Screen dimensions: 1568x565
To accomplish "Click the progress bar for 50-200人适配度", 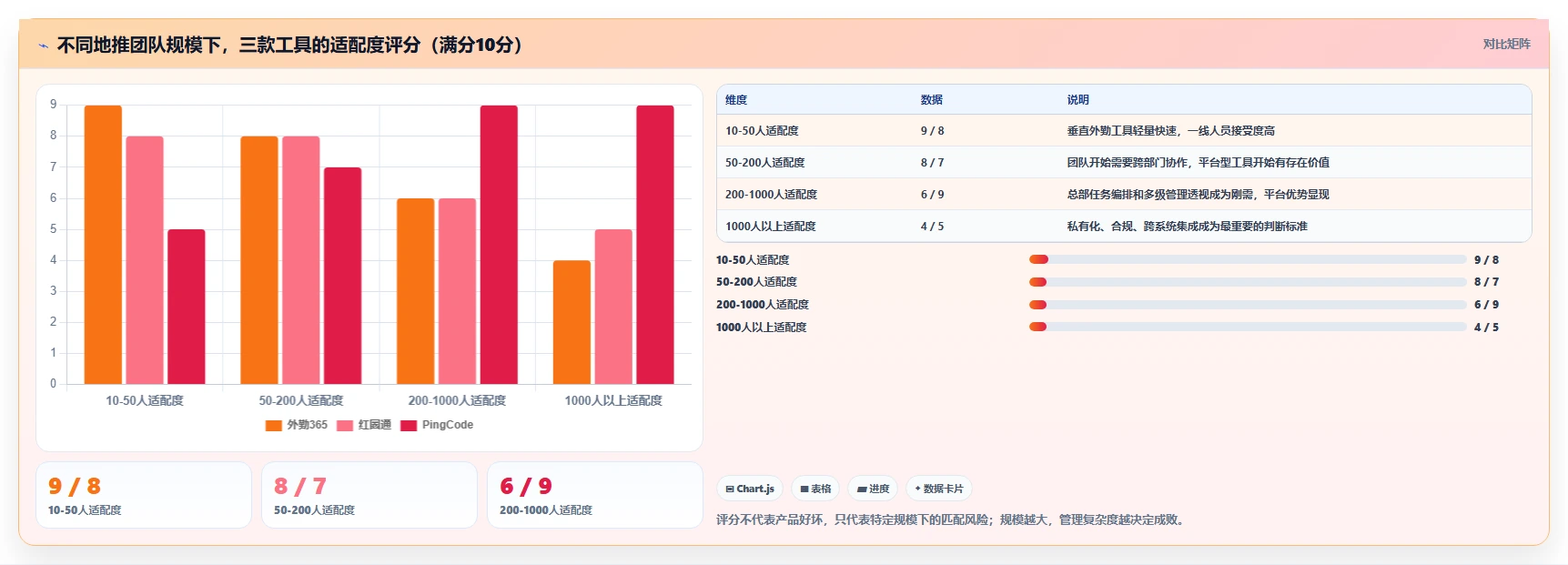I will coord(1248,282).
